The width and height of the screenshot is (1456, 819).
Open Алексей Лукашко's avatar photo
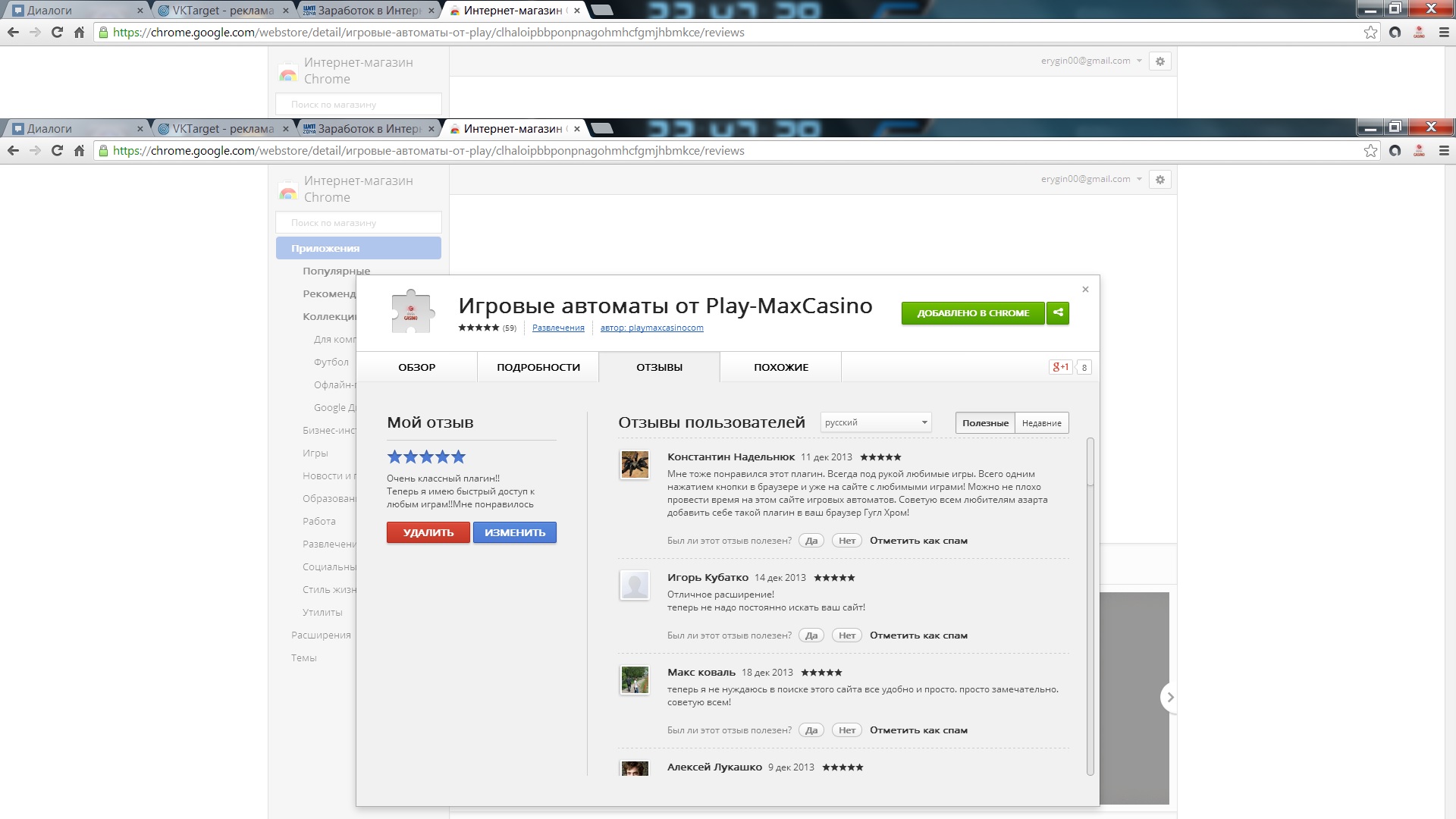tap(635, 768)
